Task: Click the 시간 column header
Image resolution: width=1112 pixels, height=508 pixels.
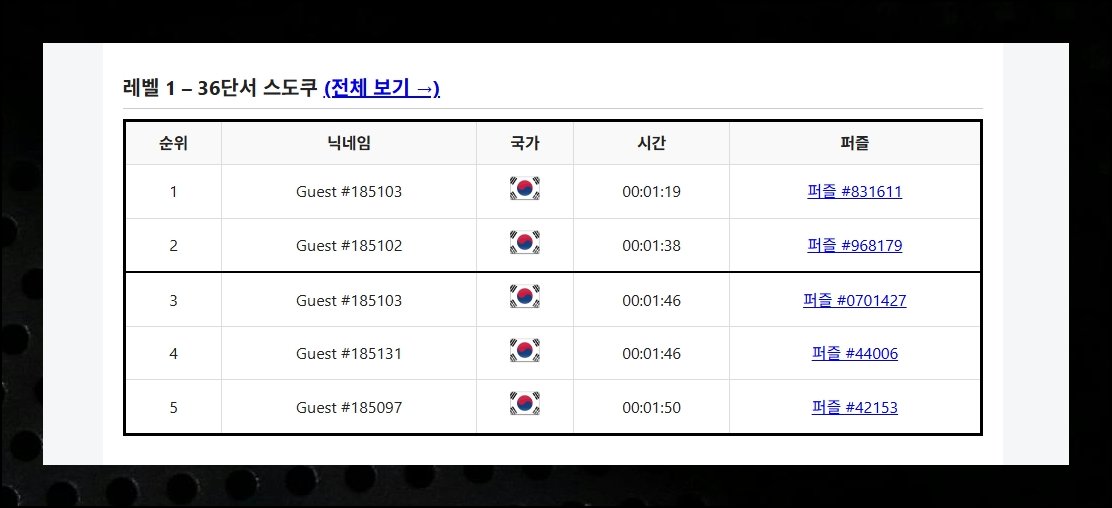Action: [651, 144]
